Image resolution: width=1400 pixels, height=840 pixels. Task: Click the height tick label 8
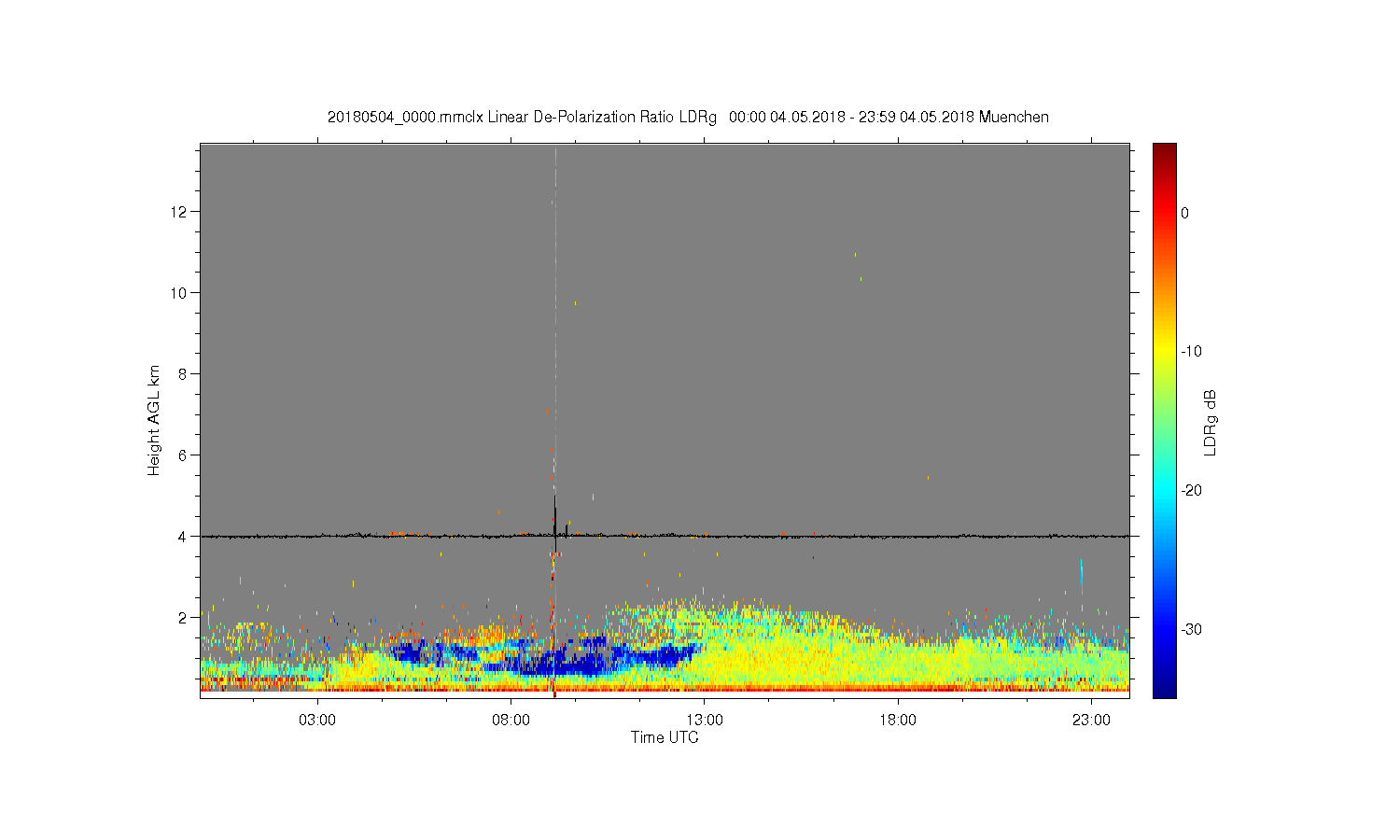tap(183, 374)
